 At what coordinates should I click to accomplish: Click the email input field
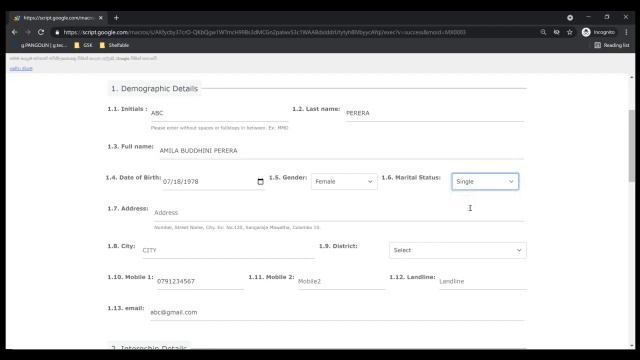pos(337,312)
